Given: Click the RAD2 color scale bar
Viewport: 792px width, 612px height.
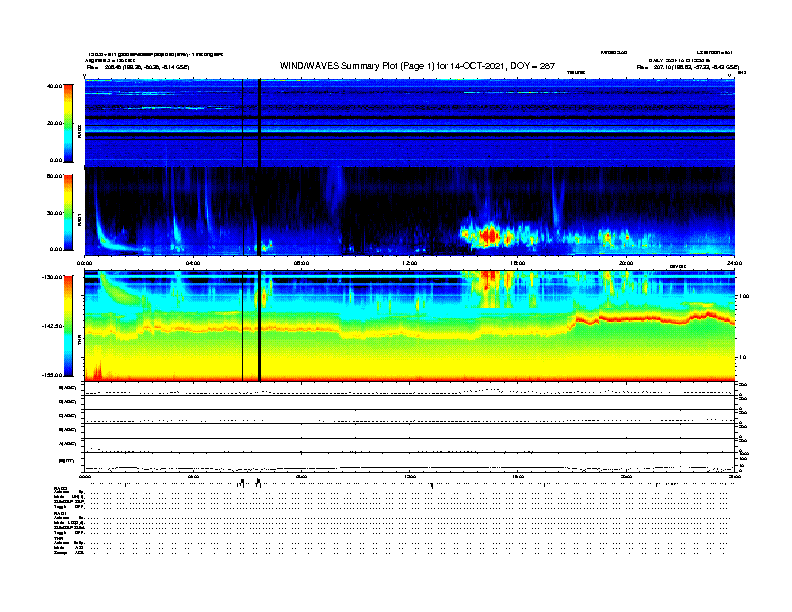Looking at the screenshot, I should [68, 123].
